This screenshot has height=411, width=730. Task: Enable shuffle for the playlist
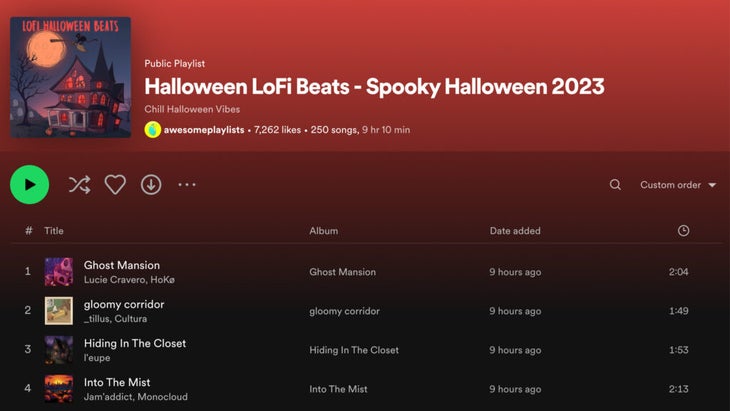click(80, 185)
